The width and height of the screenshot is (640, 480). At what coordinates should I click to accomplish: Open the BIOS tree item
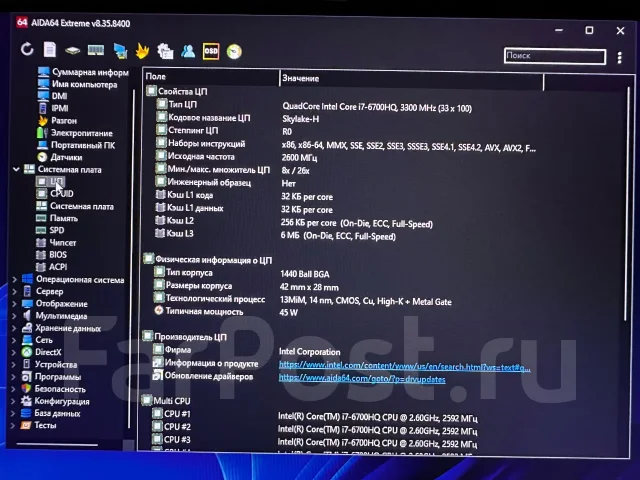click(x=51, y=255)
